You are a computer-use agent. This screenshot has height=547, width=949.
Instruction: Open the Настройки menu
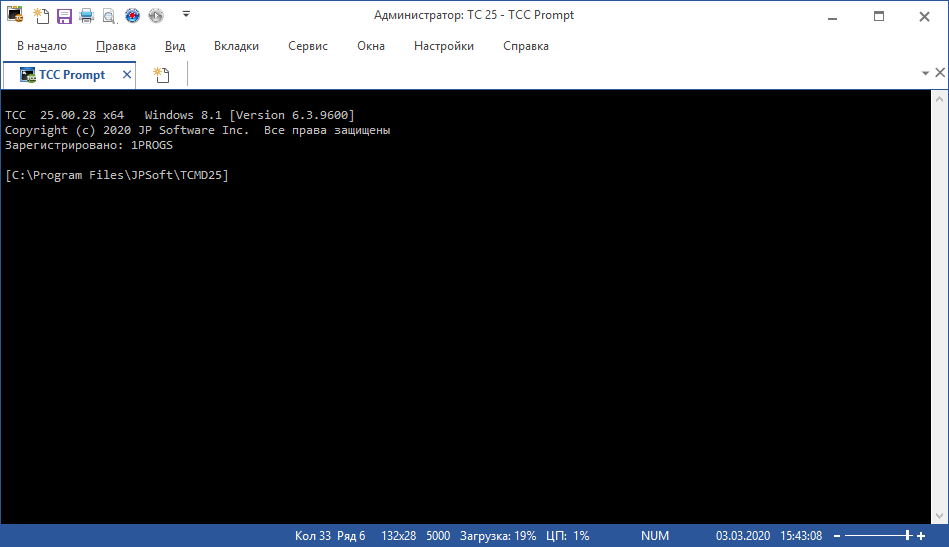click(x=444, y=46)
